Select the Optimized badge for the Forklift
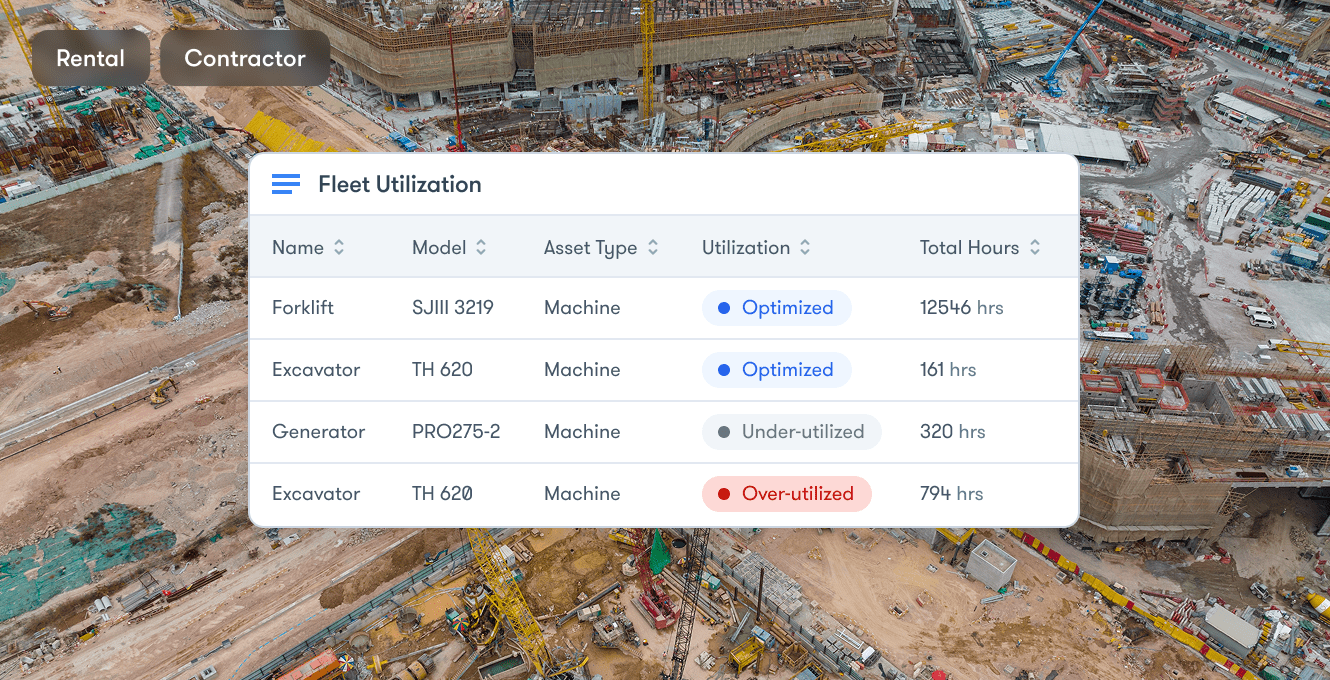The image size is (1330, 680). coord(776,308)
